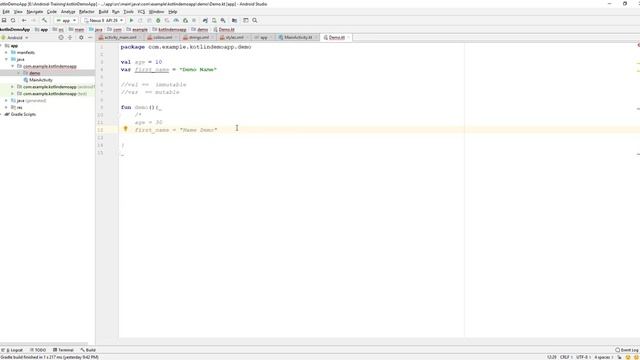
Task: Click the Demo.kt breadcrumb in navigation bar
Action: 224,29
